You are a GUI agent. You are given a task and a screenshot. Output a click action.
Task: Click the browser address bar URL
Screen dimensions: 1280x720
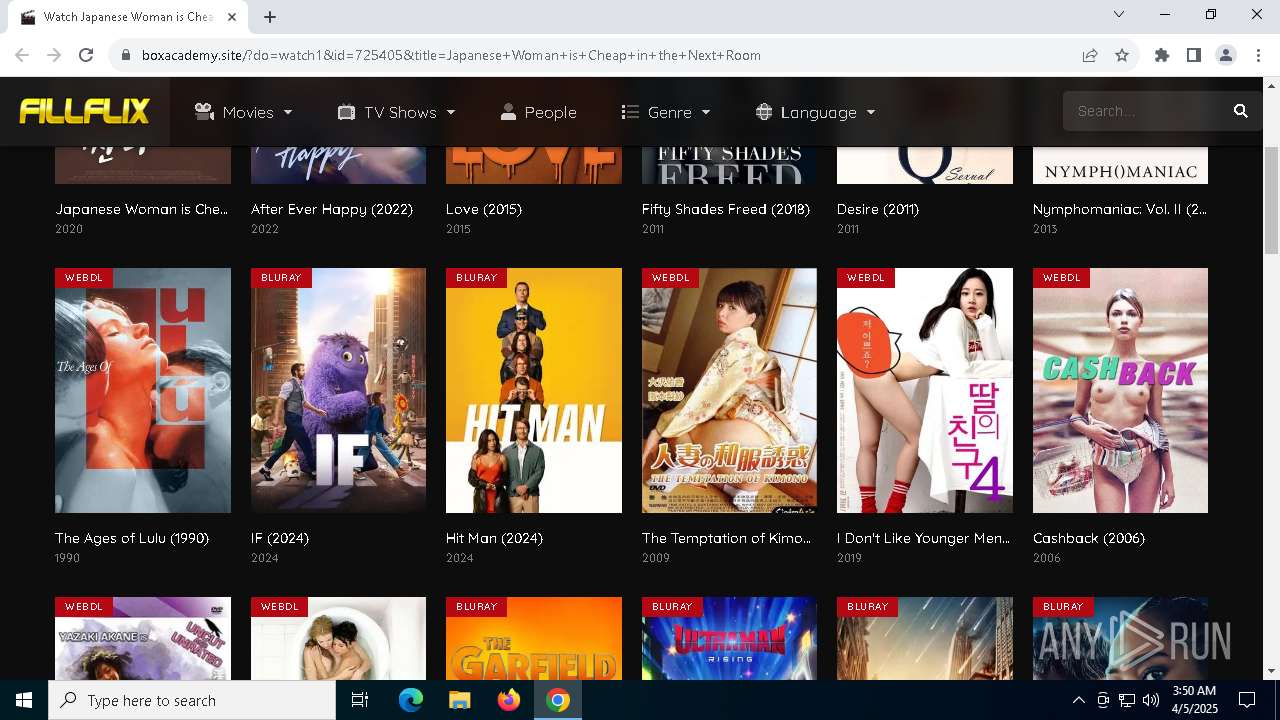pos(451,55)
